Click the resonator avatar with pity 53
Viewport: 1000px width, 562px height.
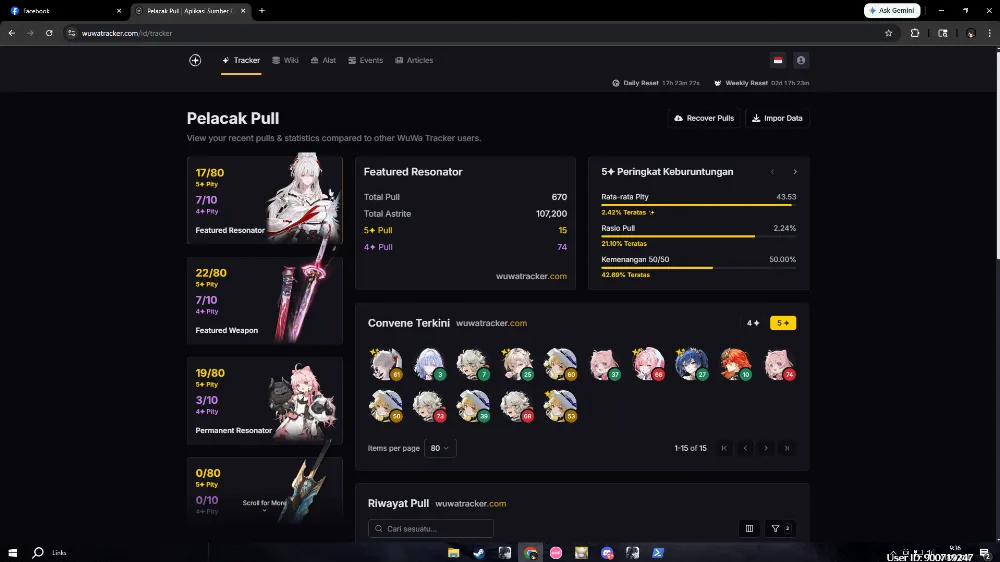click(x=560, y=406)
